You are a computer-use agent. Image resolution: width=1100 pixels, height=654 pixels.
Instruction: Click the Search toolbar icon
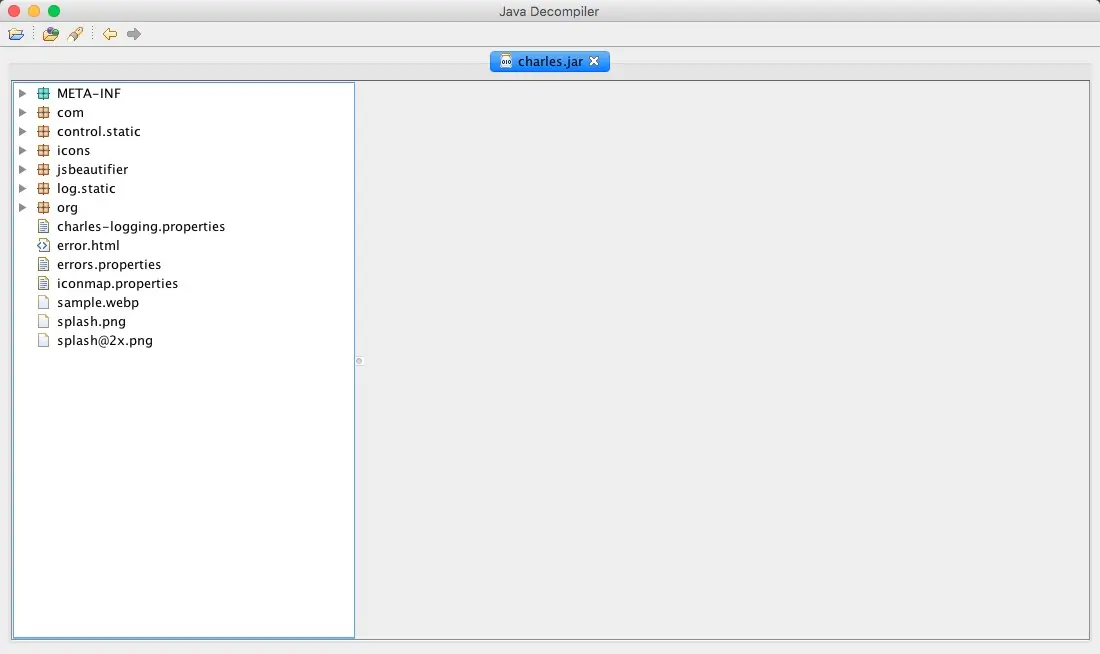point(75,34)
